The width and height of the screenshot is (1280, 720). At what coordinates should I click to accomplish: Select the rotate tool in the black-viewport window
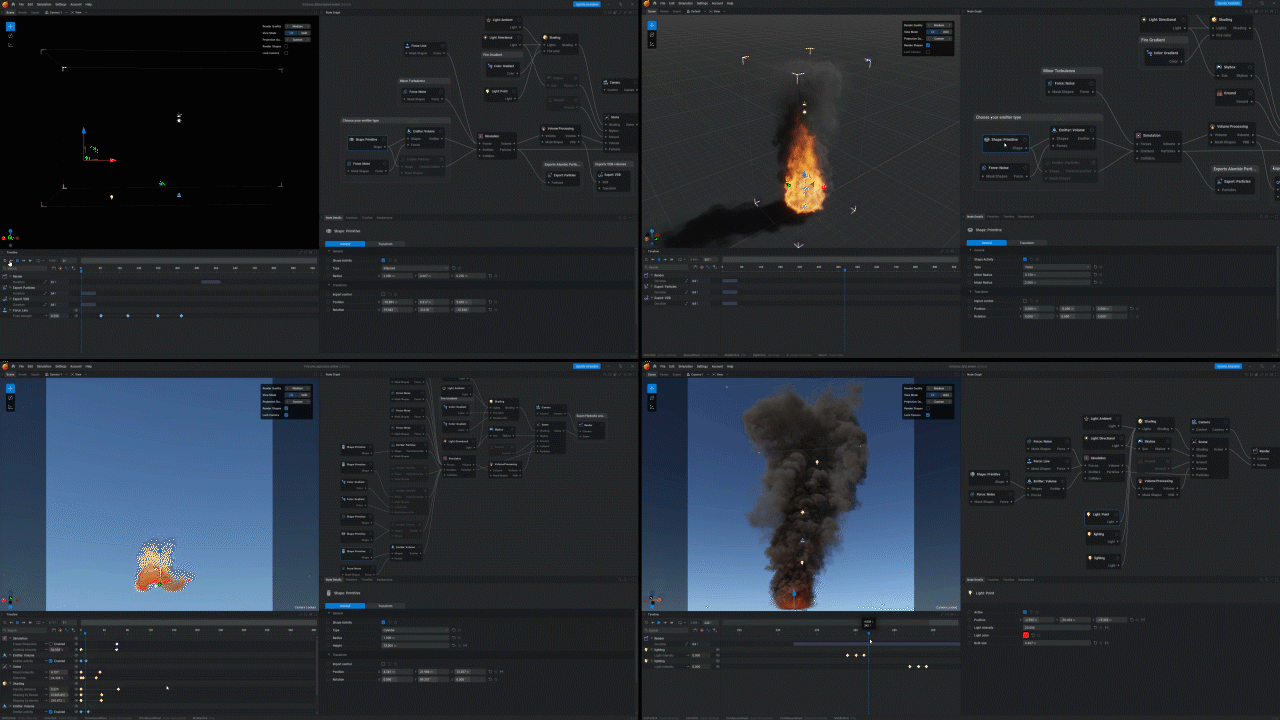11,35
